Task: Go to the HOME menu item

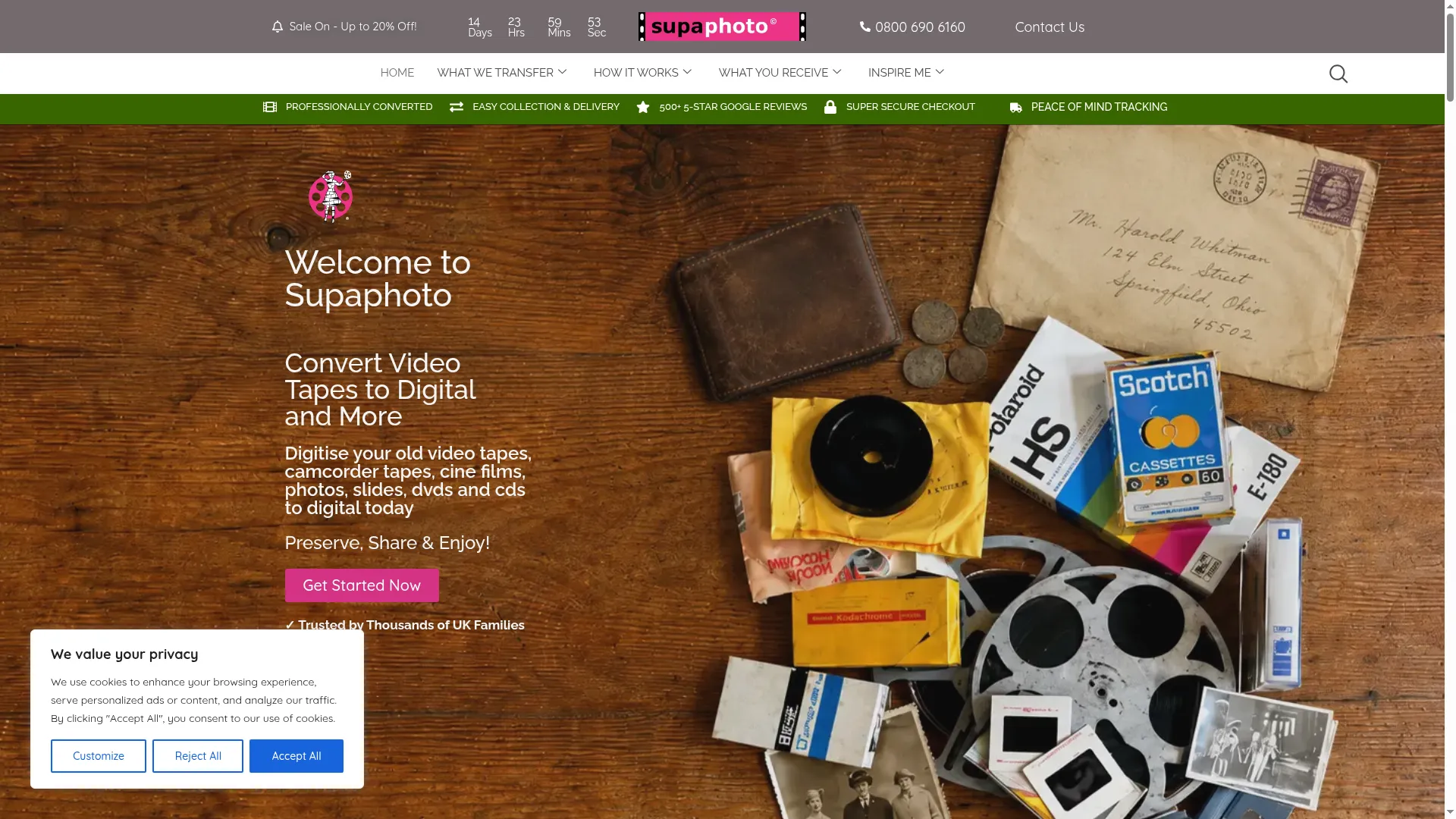Action: click(x=397, y=73)
